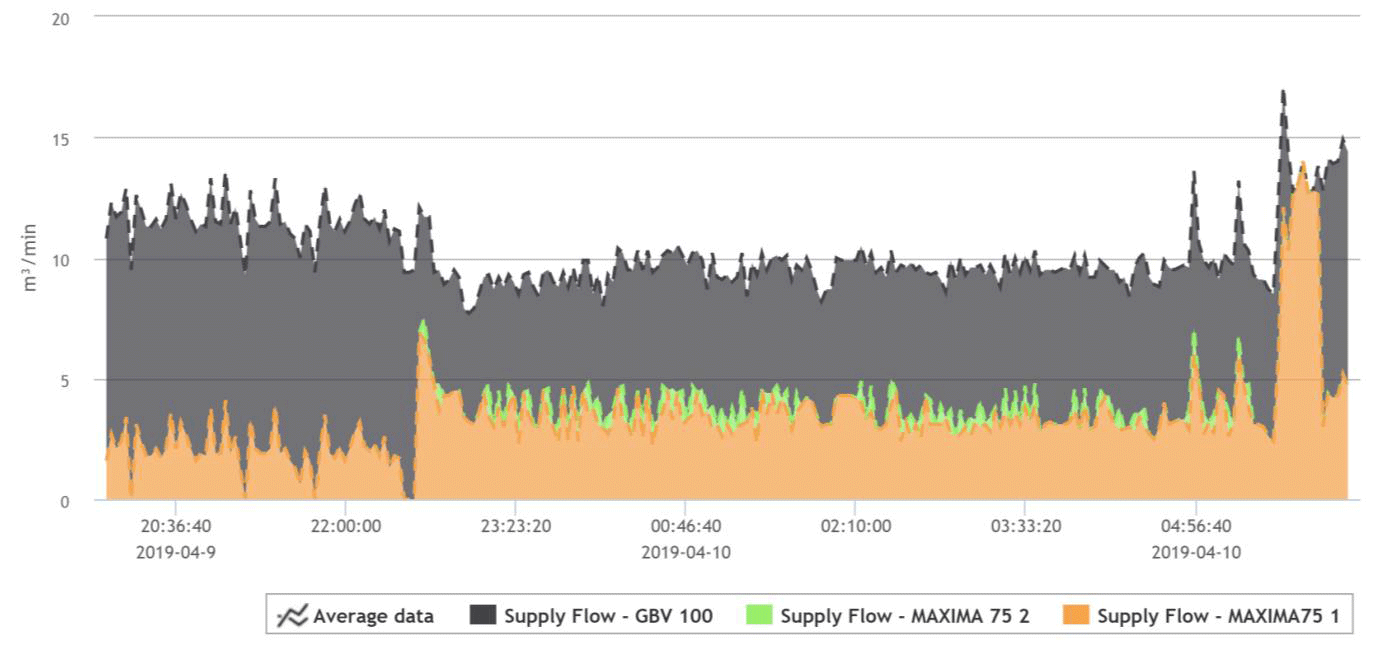
Task: Toggle Supply Flow - MAXIMA75 1 legend text
Action: [1217, 616]
